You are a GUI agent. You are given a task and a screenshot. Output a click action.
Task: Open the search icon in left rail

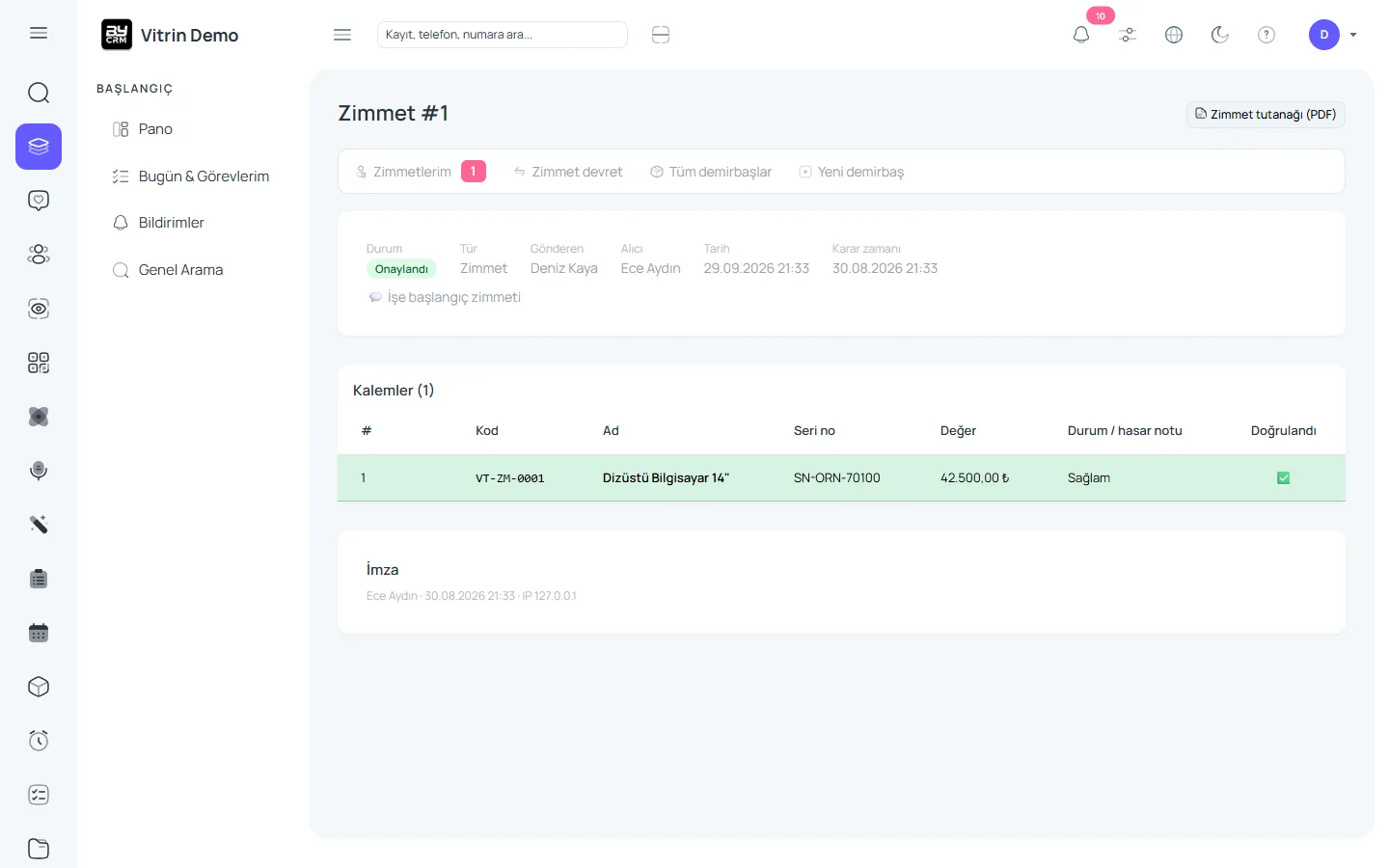coord(39,93)
